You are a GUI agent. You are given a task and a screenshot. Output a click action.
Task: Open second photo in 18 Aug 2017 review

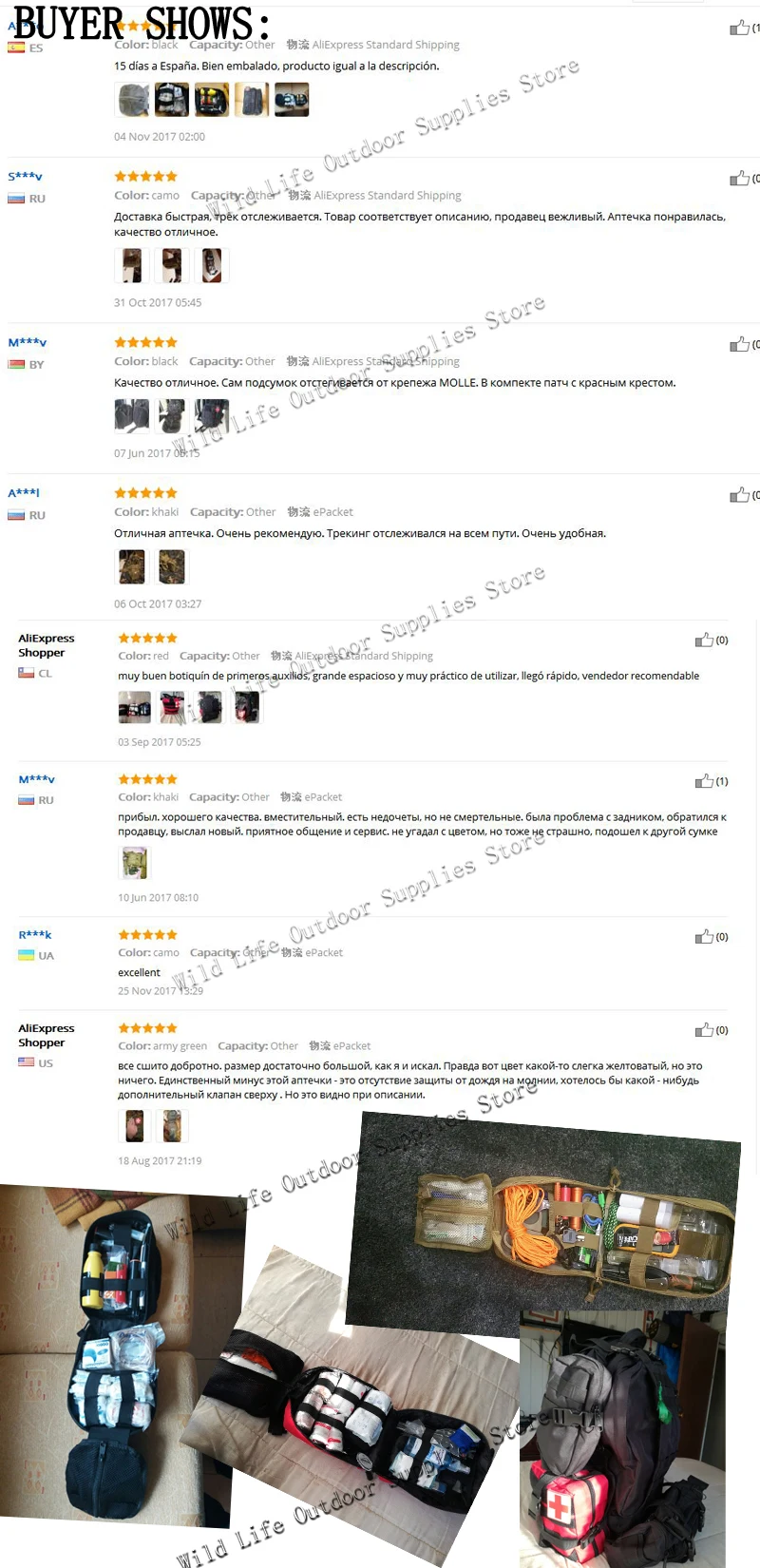point(172,1125)
